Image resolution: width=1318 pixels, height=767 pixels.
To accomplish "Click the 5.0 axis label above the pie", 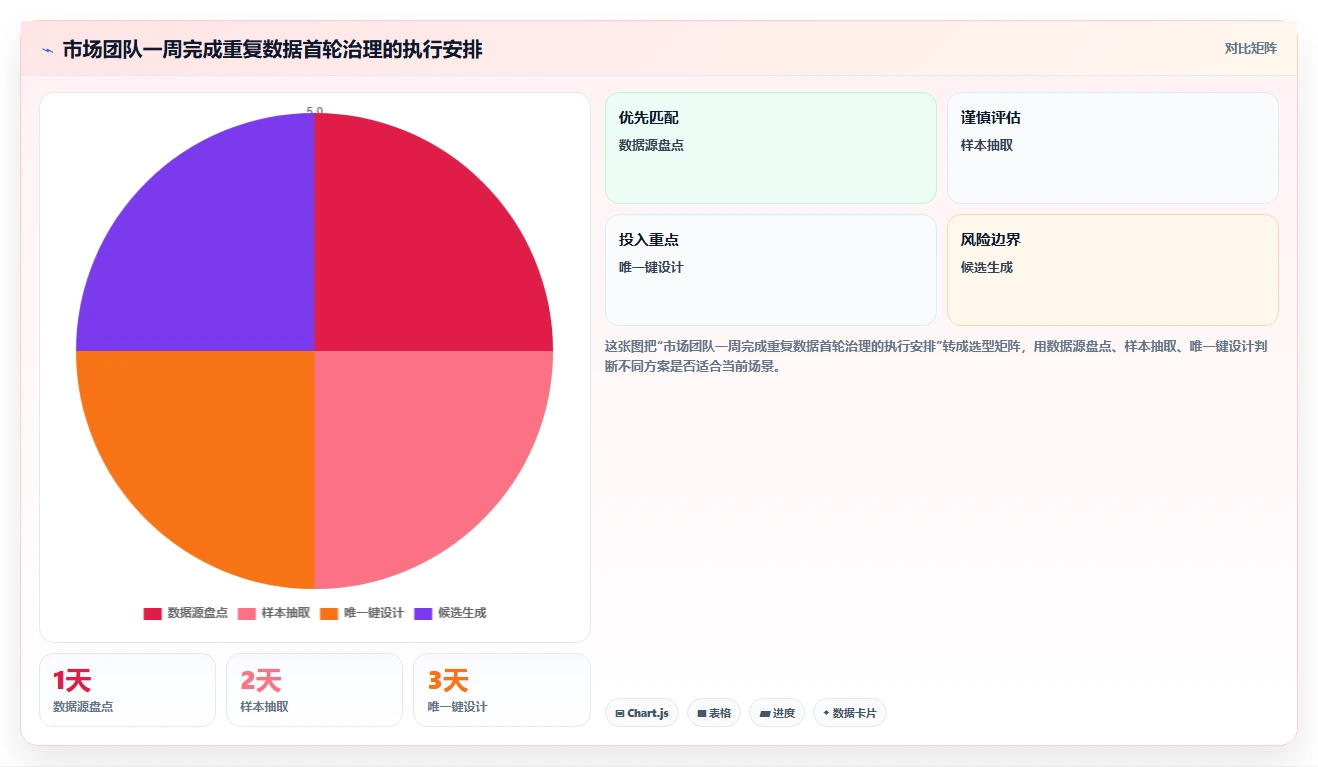I will coord(315,111).
